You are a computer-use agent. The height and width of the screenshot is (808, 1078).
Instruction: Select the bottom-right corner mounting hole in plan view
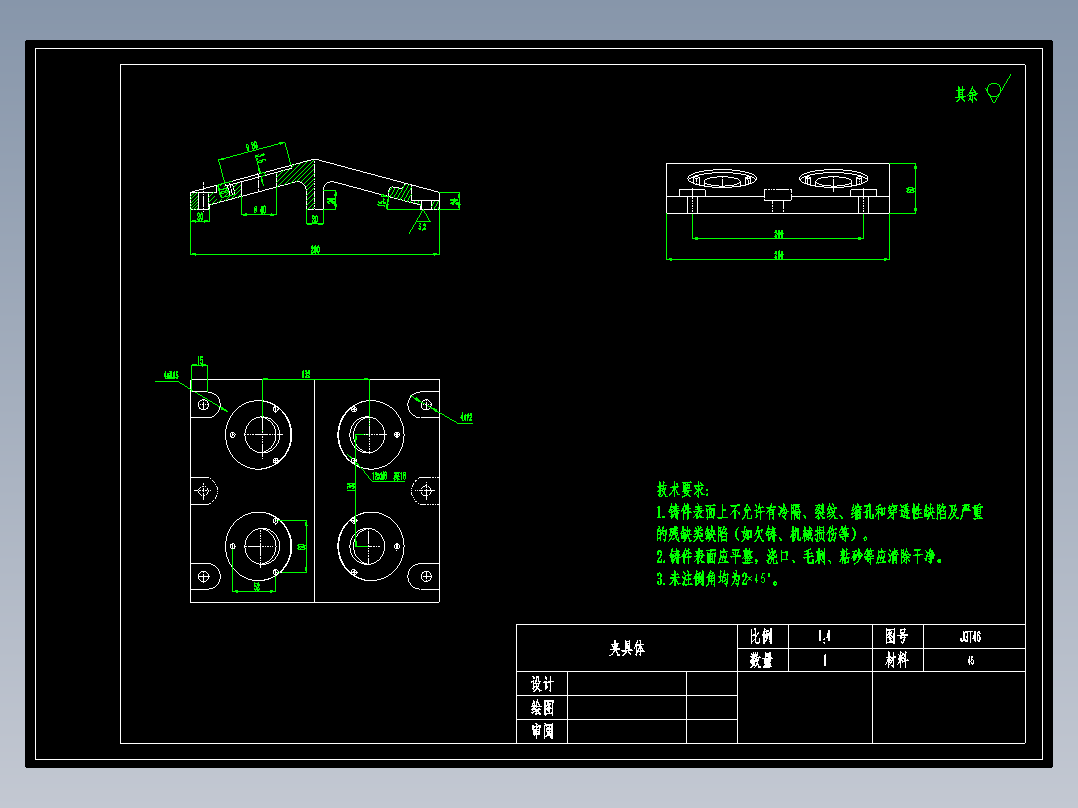pos(426,576)
